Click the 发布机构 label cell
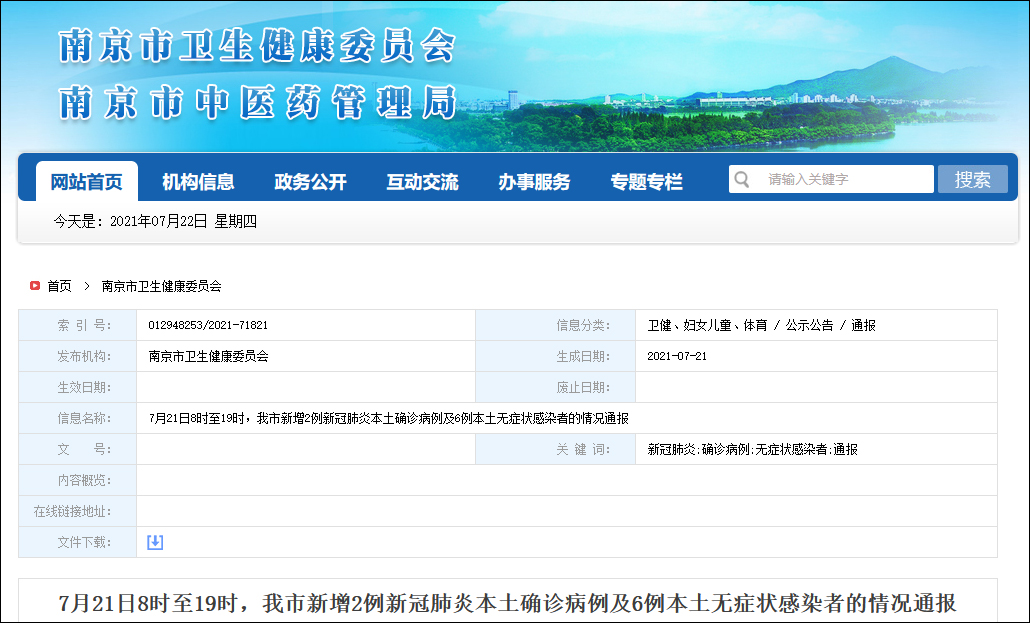 coord(78,356)
